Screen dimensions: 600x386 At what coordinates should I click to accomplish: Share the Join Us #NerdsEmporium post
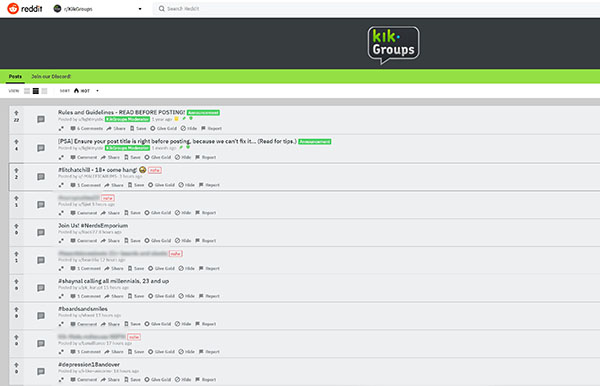point(110,241)
